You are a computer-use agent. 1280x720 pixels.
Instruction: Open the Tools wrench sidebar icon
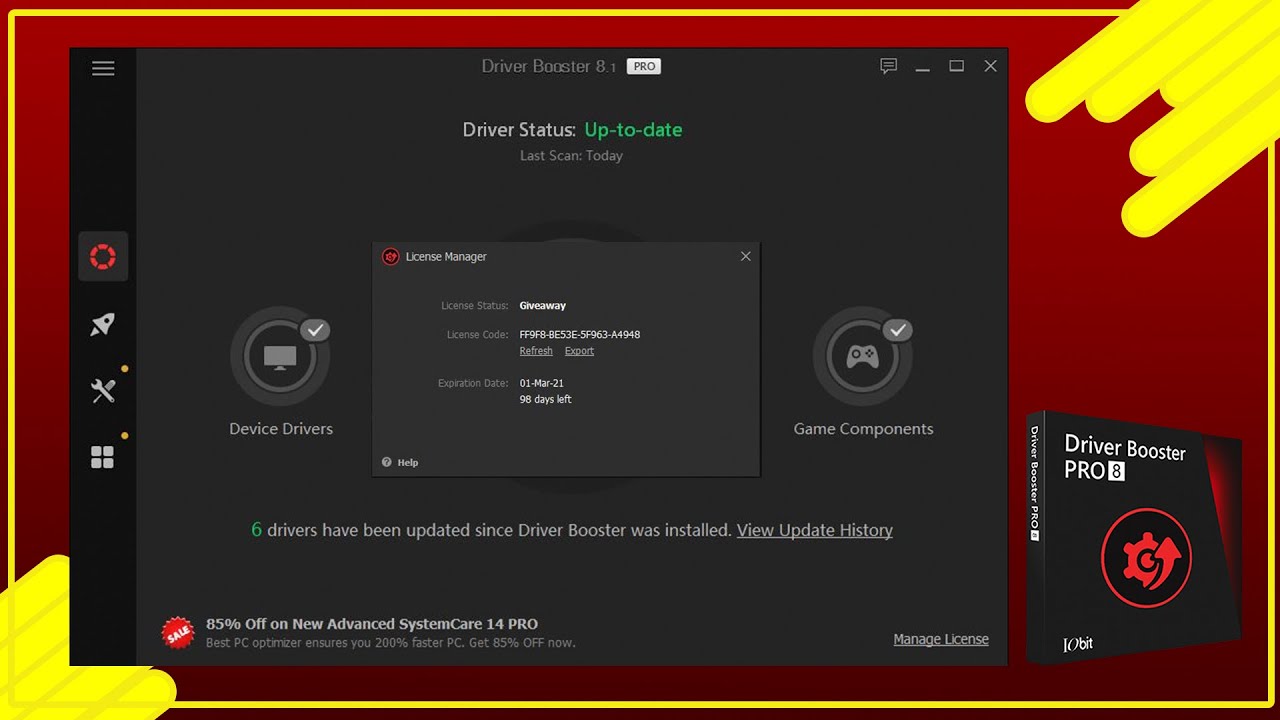pyautogui.click(x=103, y=391)
